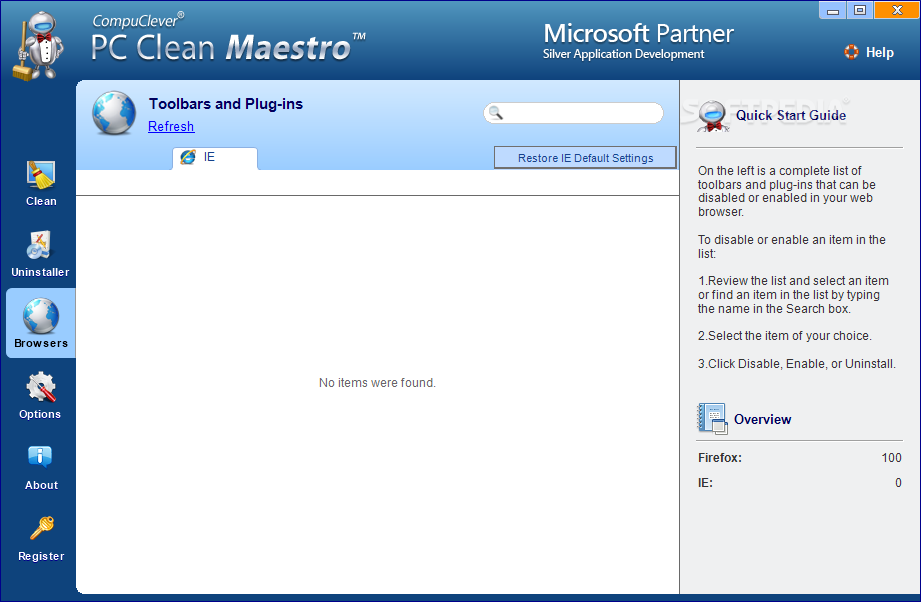Minimize the PC Clean Maestro window
The image size is (921, 602).
pos(832,10)
